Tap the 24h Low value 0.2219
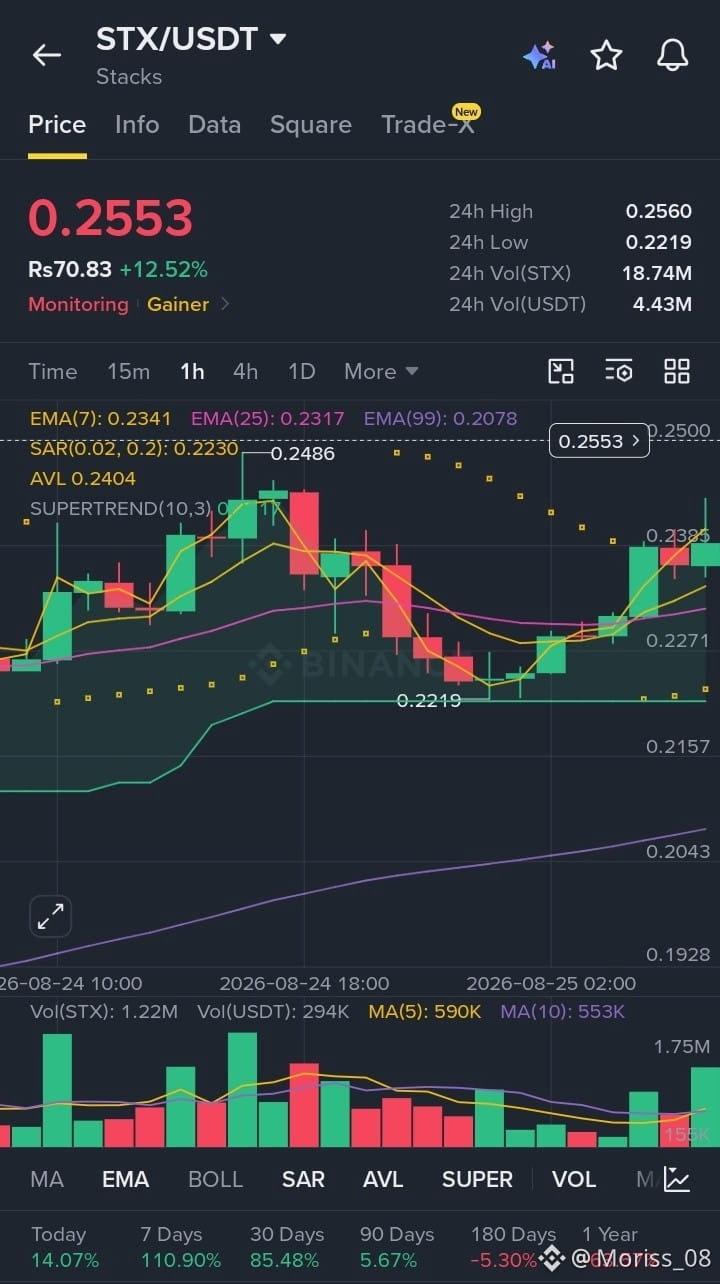Viewport: 720px width, 1284px height. pyautogui.click(x=659, y=242)
